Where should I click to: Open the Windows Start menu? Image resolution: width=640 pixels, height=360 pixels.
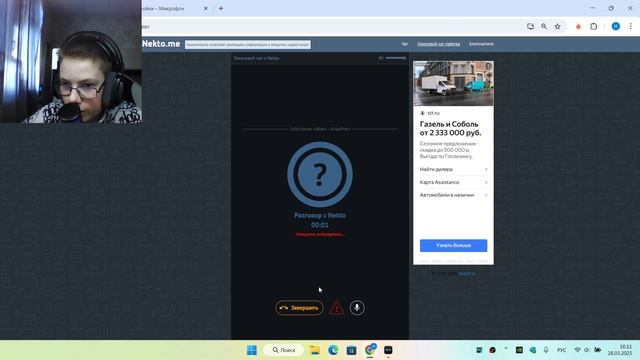tap(252, 350)
